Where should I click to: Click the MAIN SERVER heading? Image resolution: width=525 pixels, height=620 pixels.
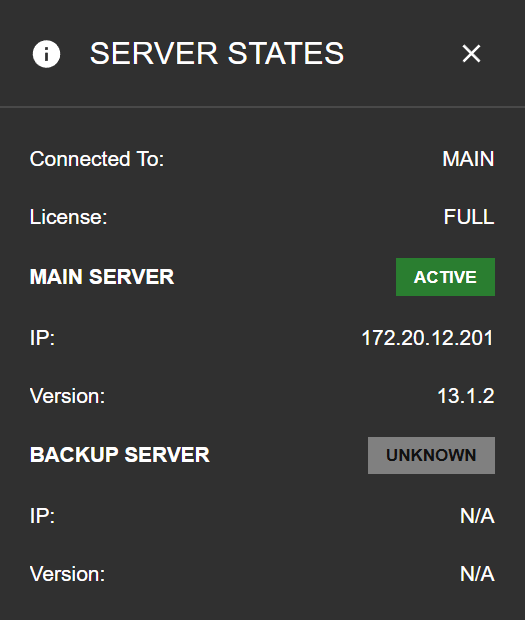102,277
